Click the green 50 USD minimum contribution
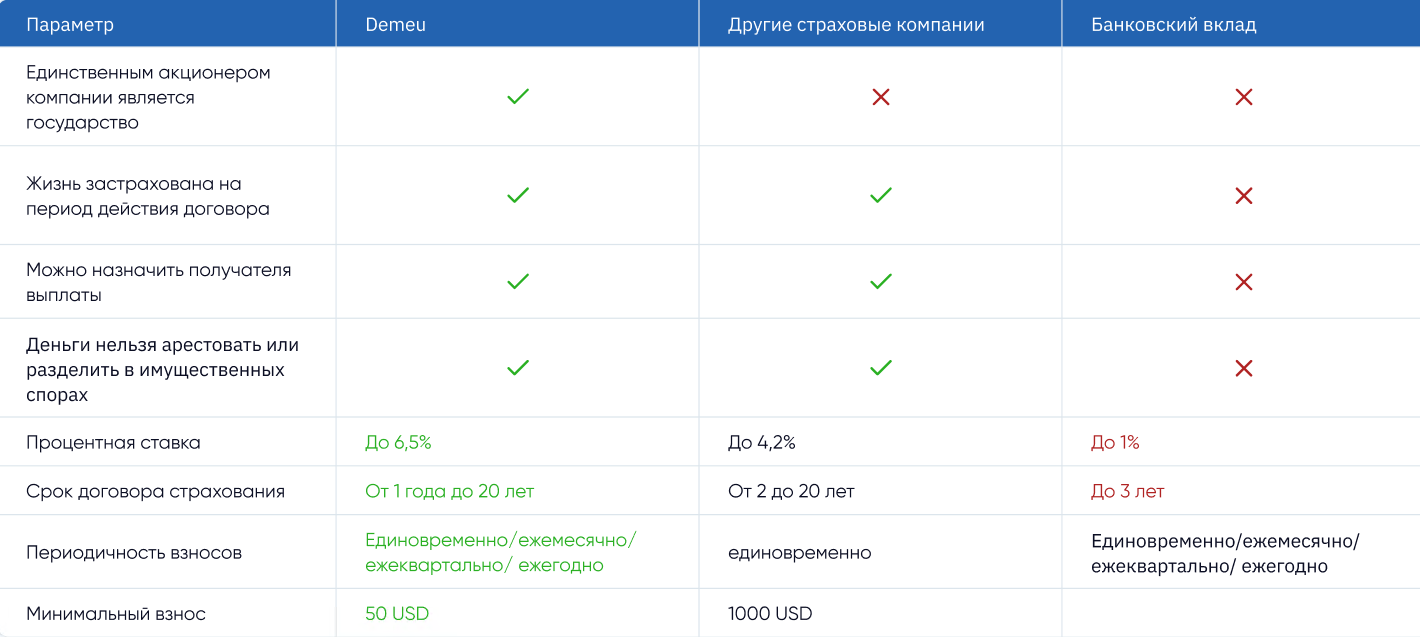1420x637 pixels. click(397, 614)
